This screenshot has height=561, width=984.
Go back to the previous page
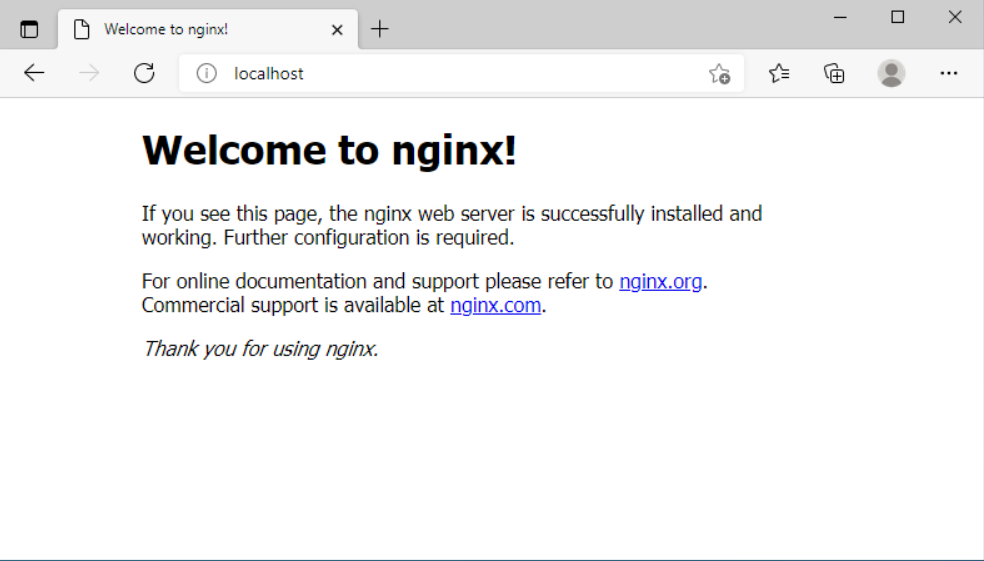(34, 73)
